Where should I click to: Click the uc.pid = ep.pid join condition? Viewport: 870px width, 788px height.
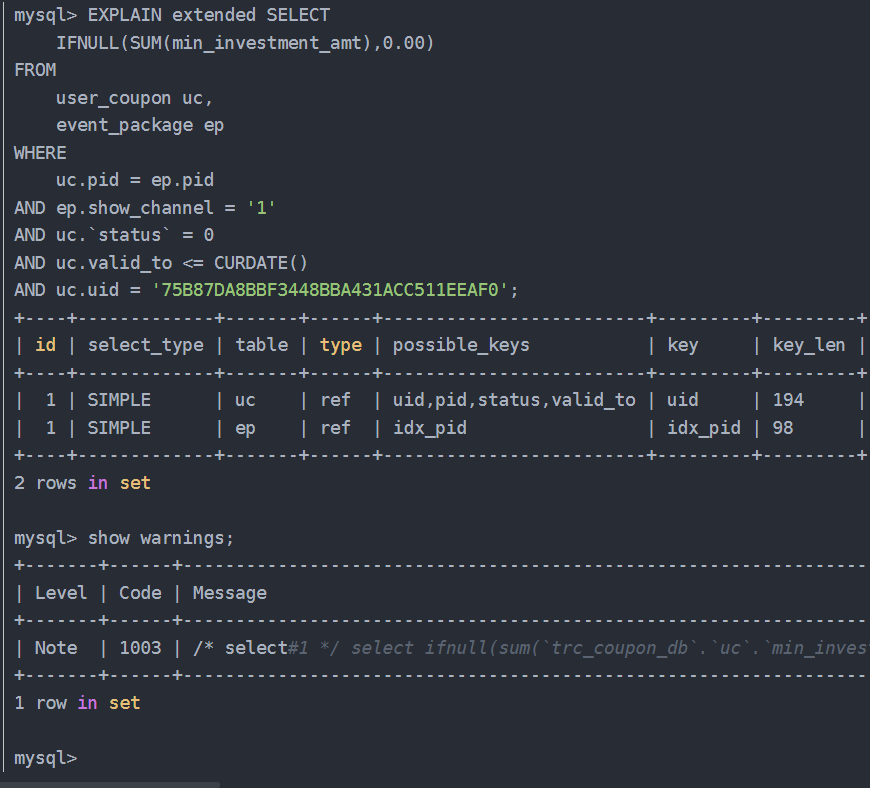pyautogui.click(x=135, y=180)
